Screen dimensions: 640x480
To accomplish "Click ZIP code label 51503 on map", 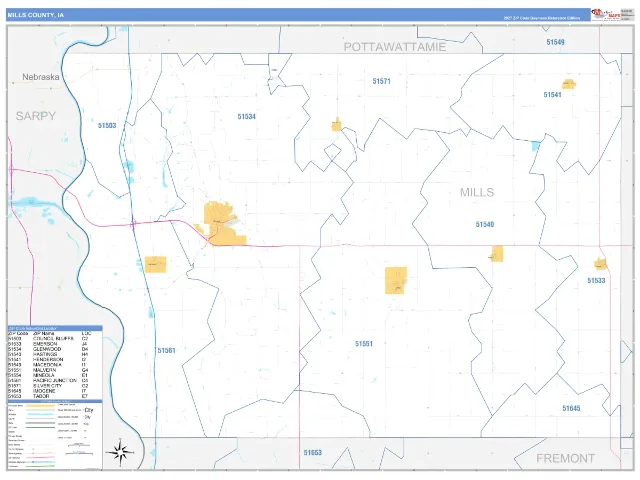I will point(107,125).
